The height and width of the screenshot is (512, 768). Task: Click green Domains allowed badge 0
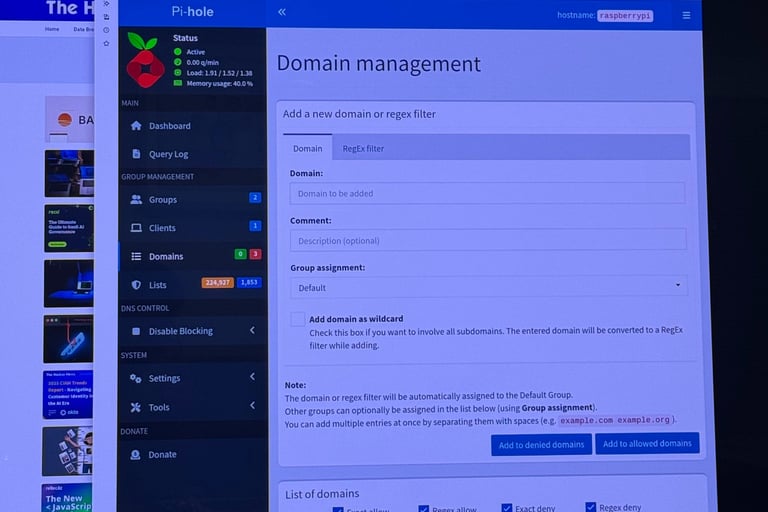tap(240, 254)
